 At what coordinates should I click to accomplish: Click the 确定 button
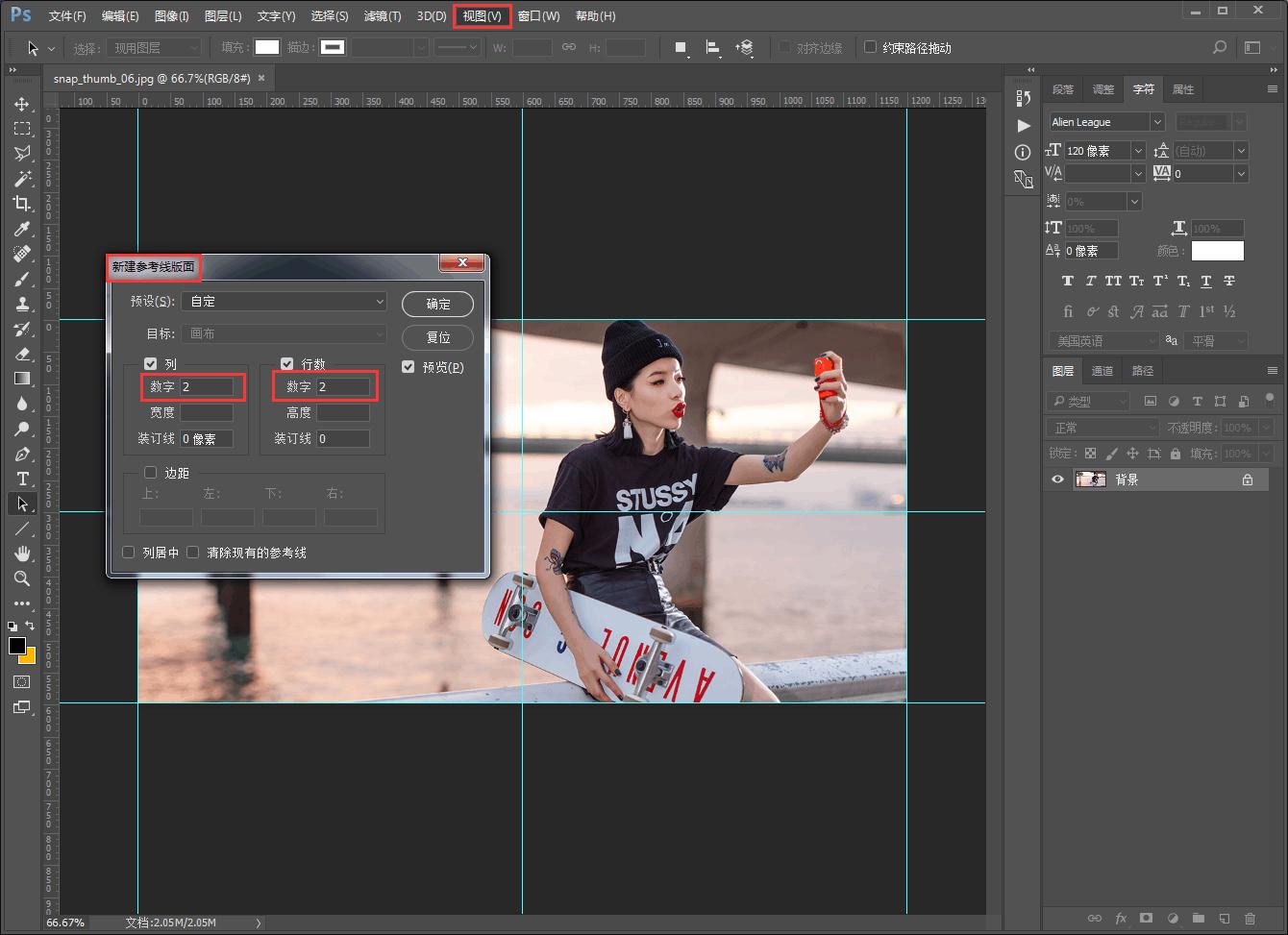coord(438,304)
